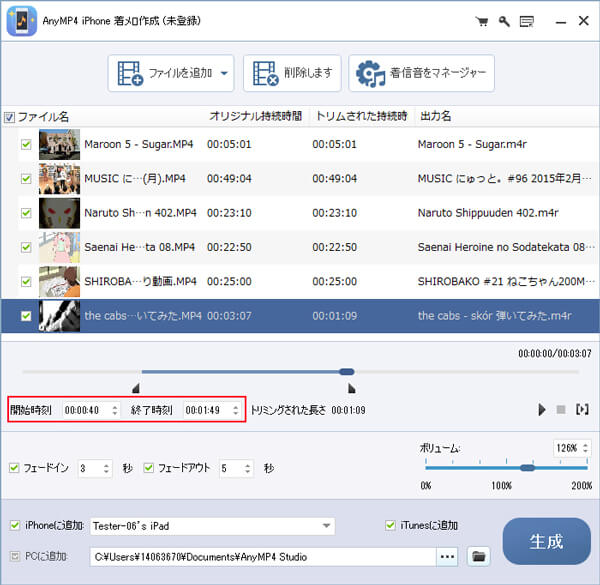The height and width of the screenshot is (585, 600).
Task: Open the ringtone manager (着信音をマネージャー)
Action: (421, 73)
